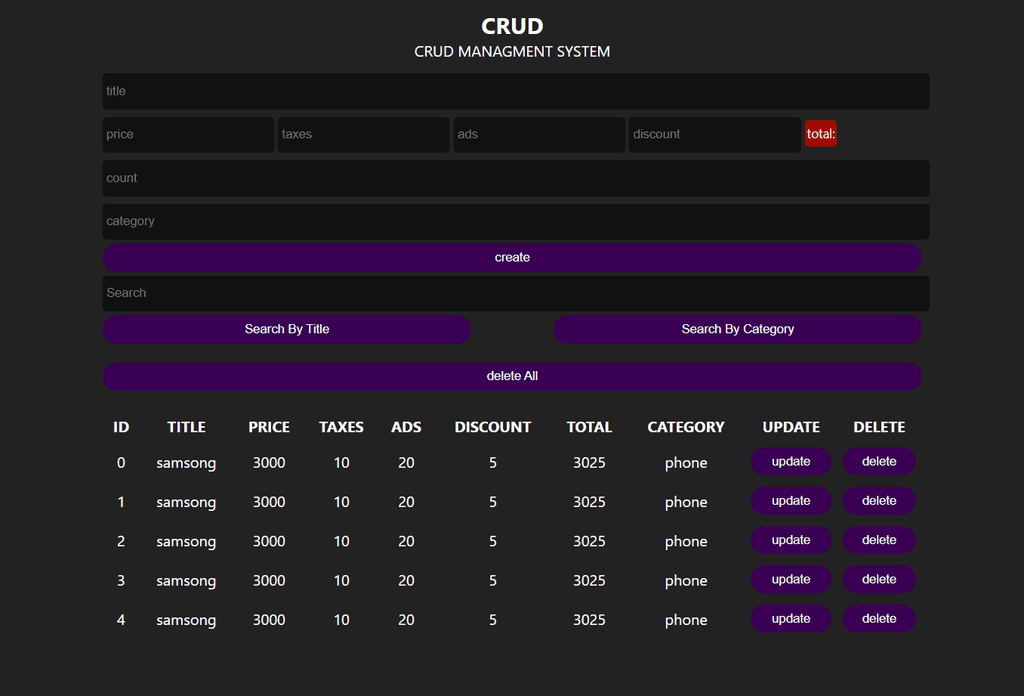Delete the product with ID 4
Image resolution: width=1024 pixels, height=696 pixels.
(879, 618)
